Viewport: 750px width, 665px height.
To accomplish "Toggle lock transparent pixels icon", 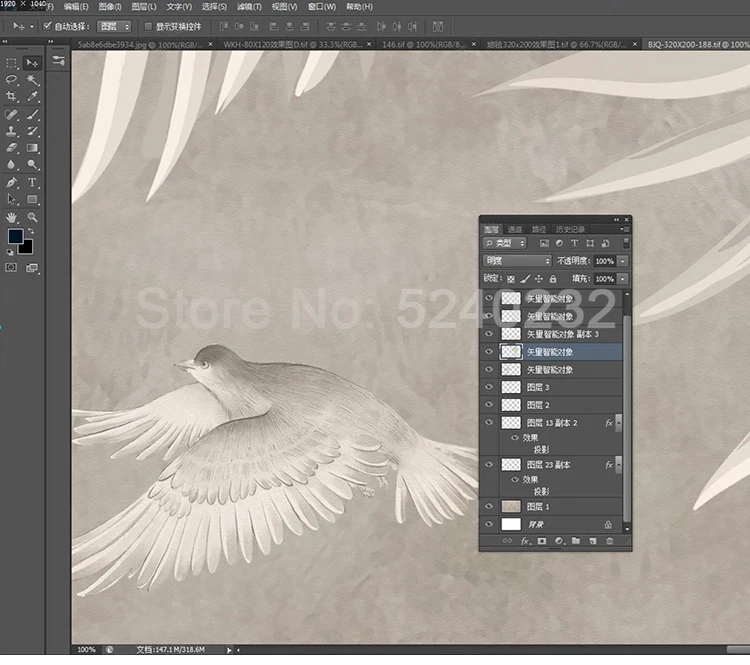I will pyautogui.click(x=511, y=279).
